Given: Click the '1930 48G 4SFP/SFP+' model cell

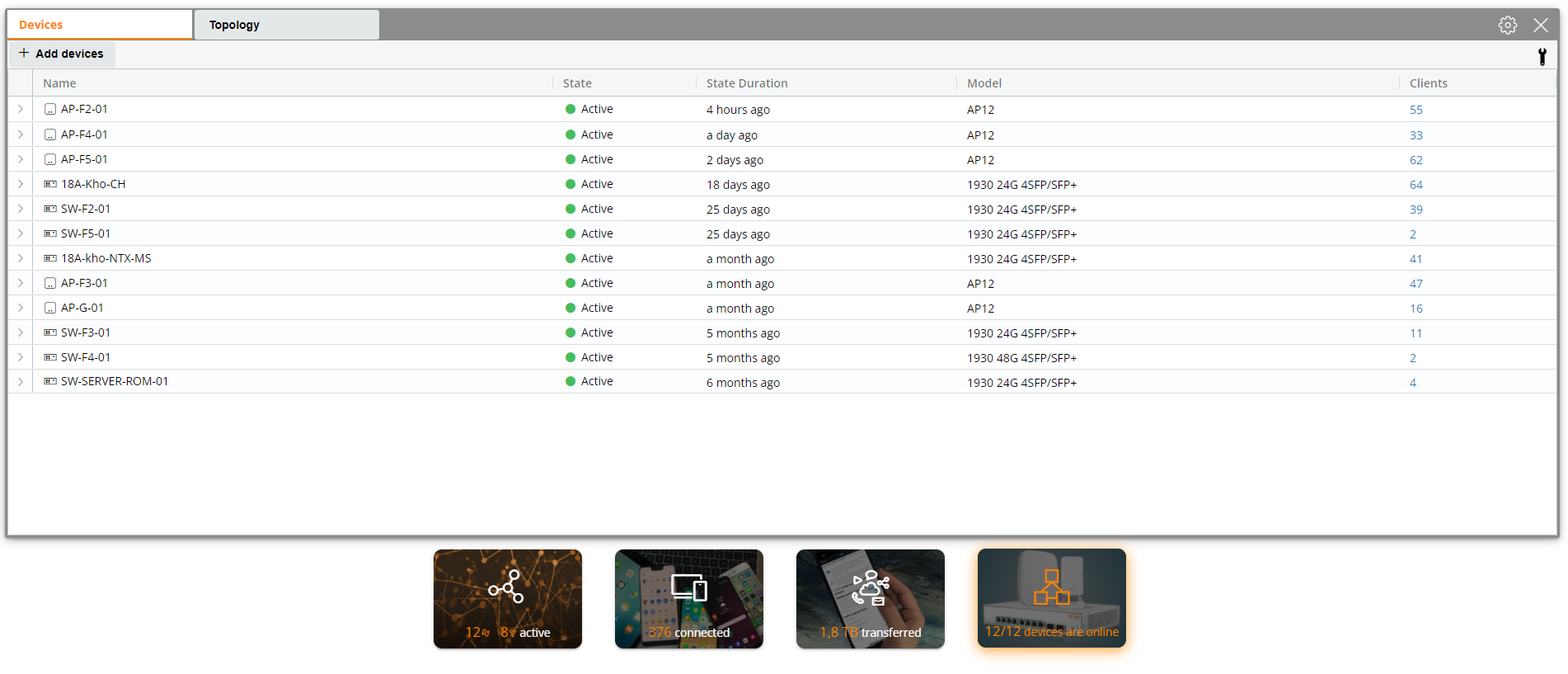Looking at the screenshot, I should pyautogui.click(x=1022, y=358).
